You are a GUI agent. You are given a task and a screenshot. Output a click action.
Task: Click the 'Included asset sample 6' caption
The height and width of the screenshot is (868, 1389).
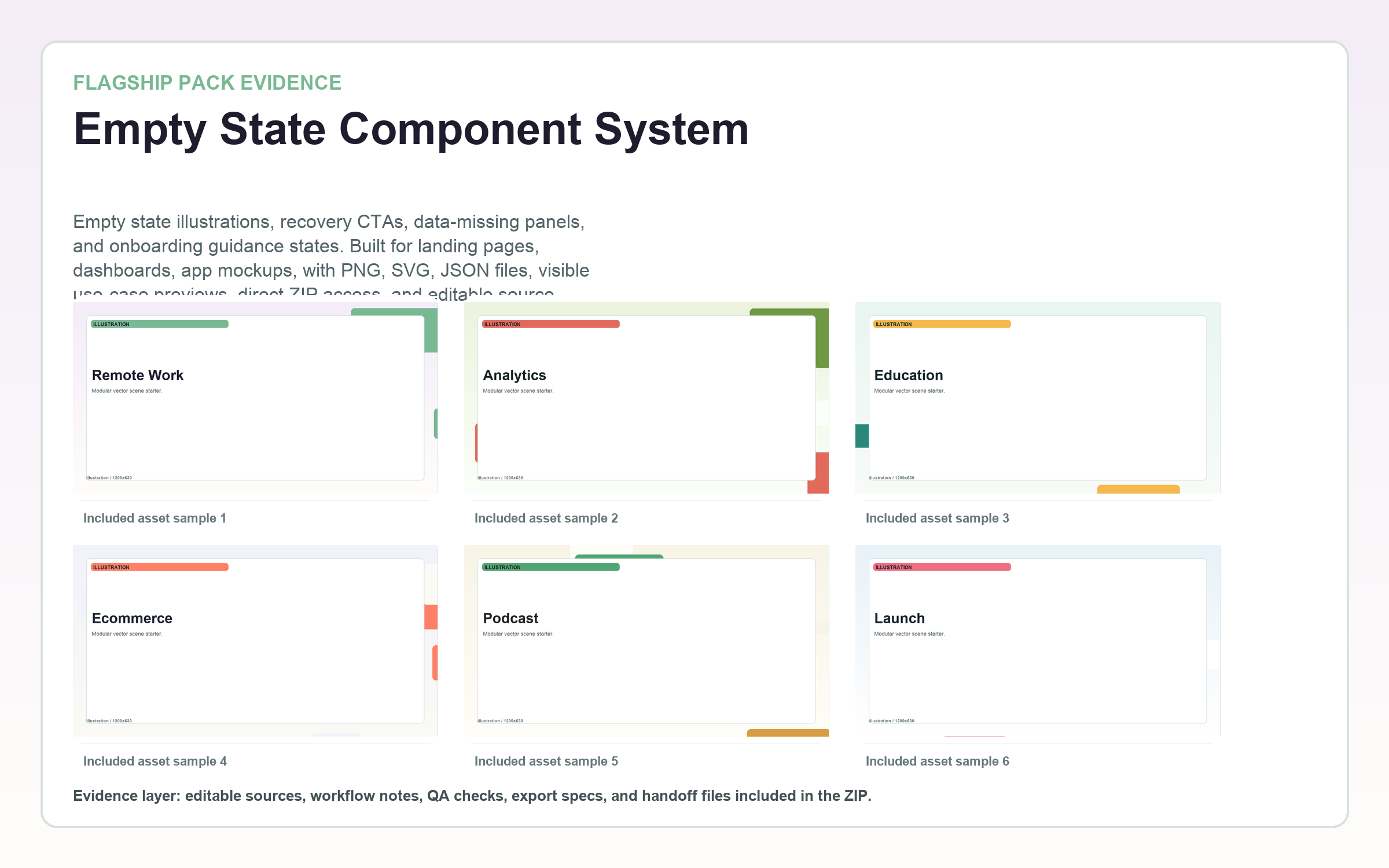[x=937, y=762]
